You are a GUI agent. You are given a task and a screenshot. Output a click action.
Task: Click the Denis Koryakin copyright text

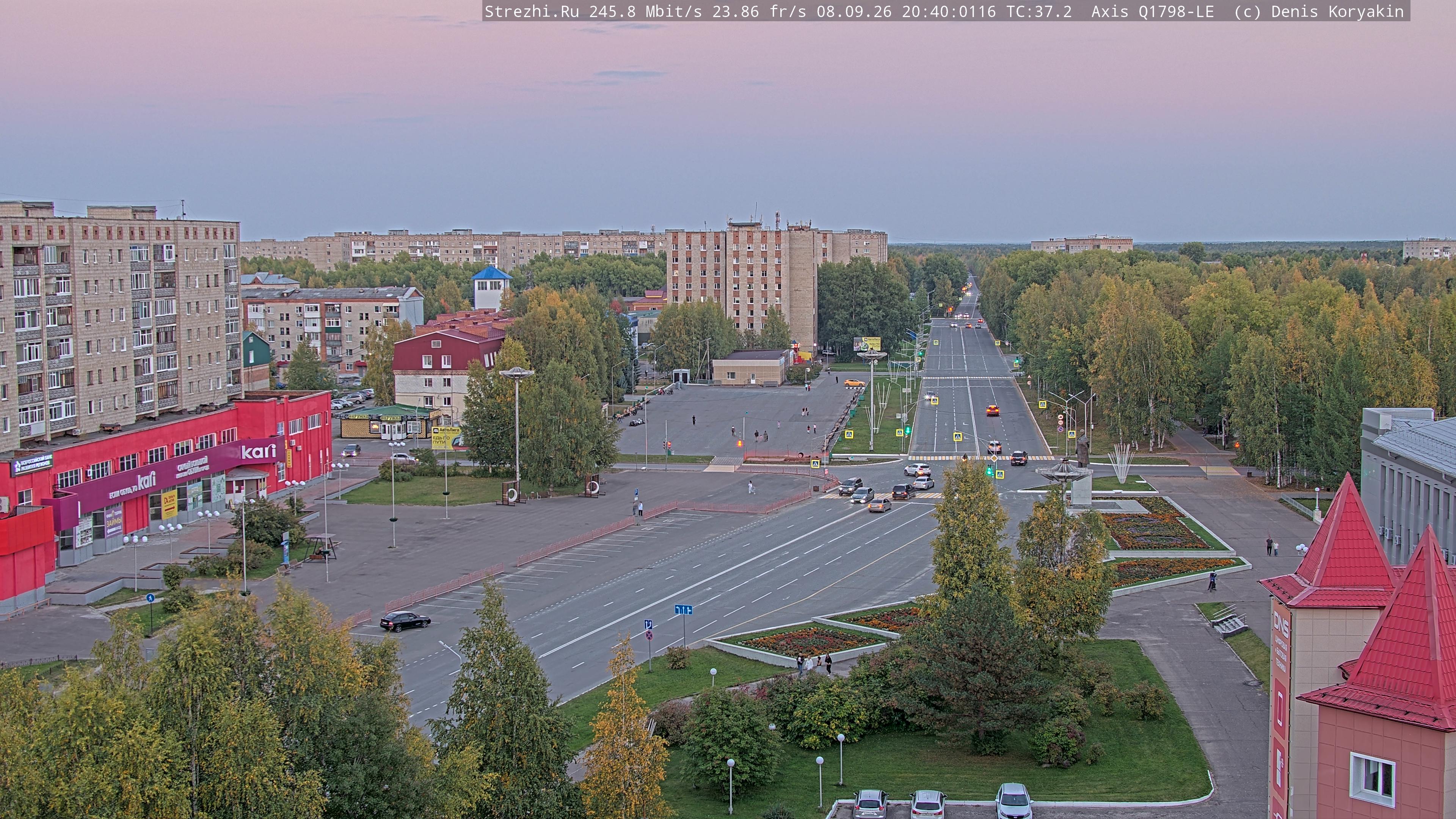1337,11
